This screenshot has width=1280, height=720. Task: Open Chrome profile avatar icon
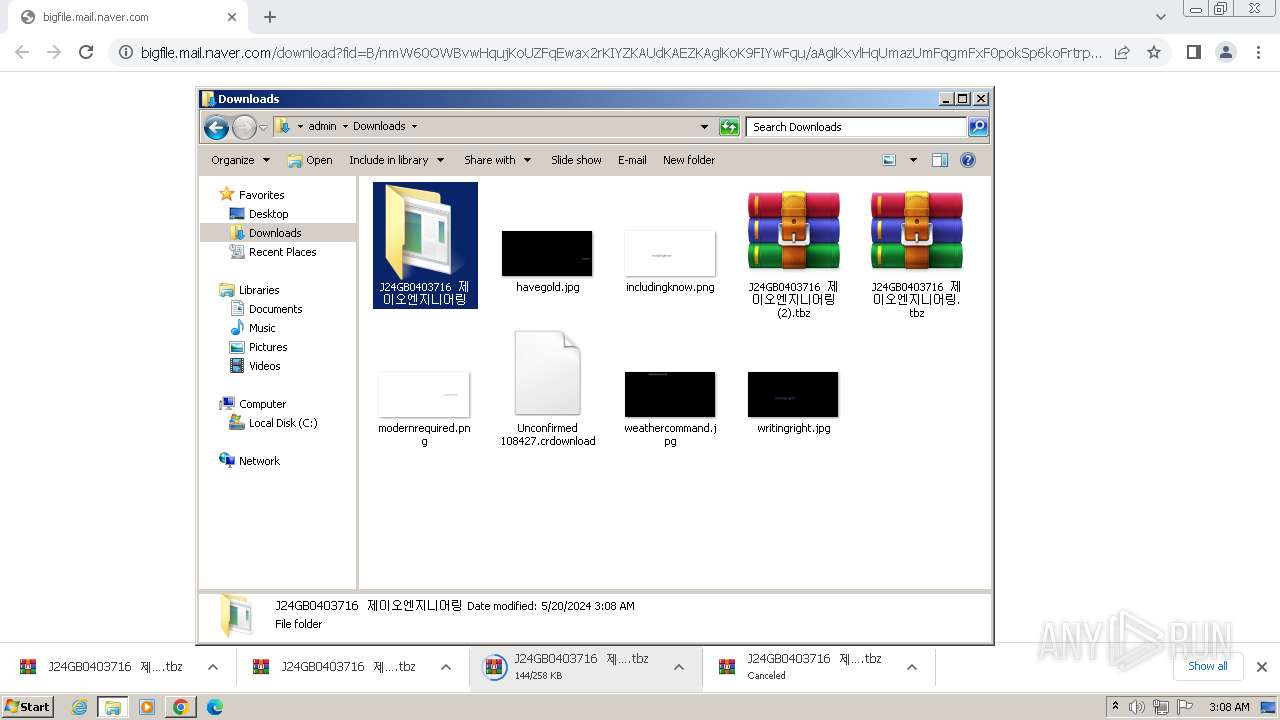(1226, 52)
